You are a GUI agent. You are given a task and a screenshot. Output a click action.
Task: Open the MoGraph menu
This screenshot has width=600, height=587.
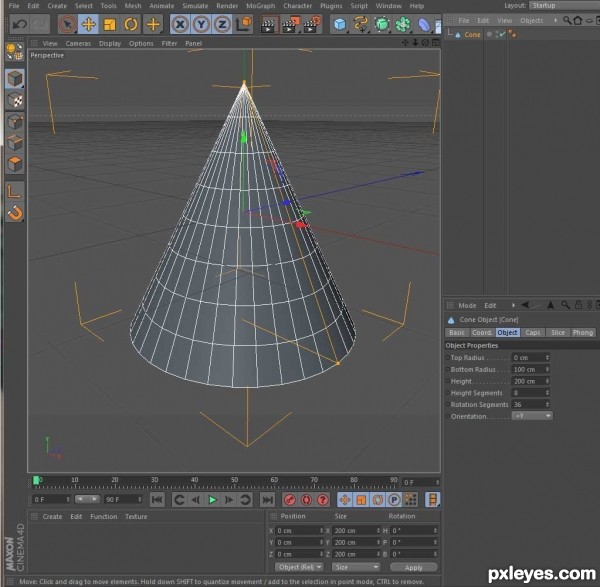click(260, 6)
